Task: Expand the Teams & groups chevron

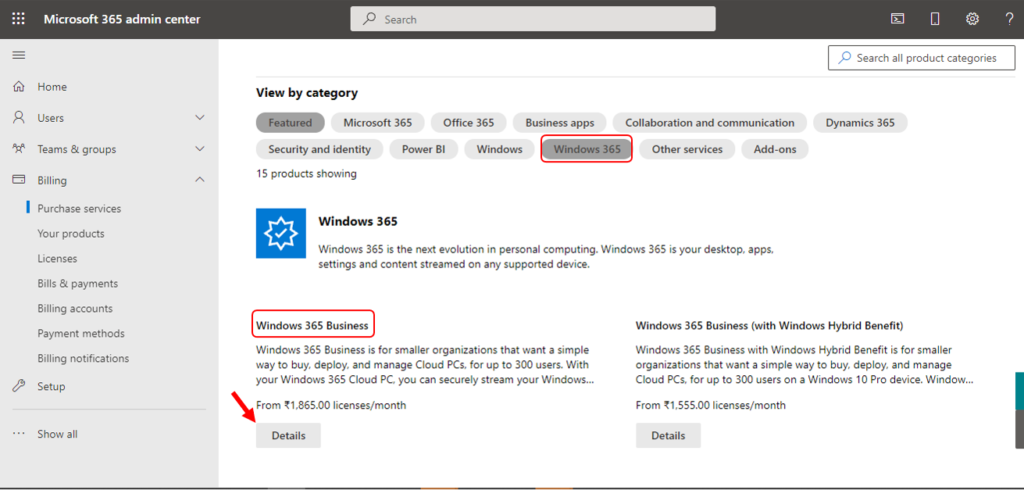Action: pyautogui.click(x=200, y=149)
